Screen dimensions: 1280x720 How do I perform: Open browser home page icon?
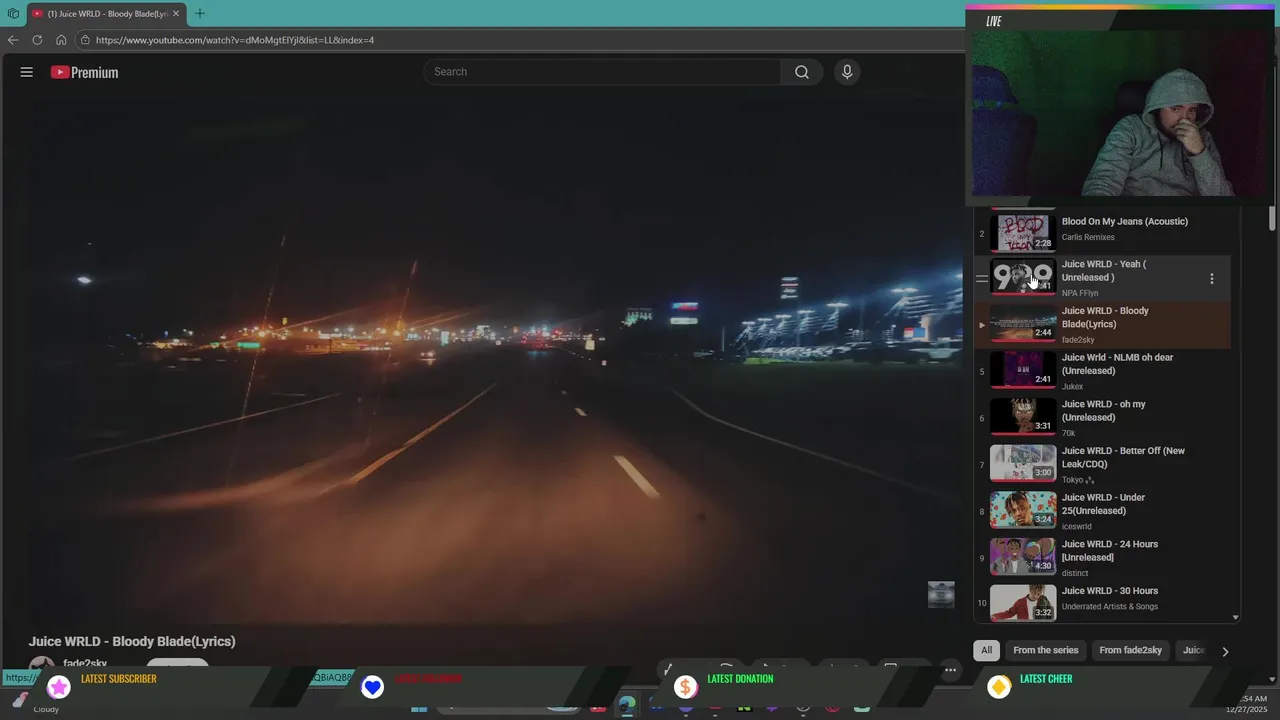(x=61, y=40)
